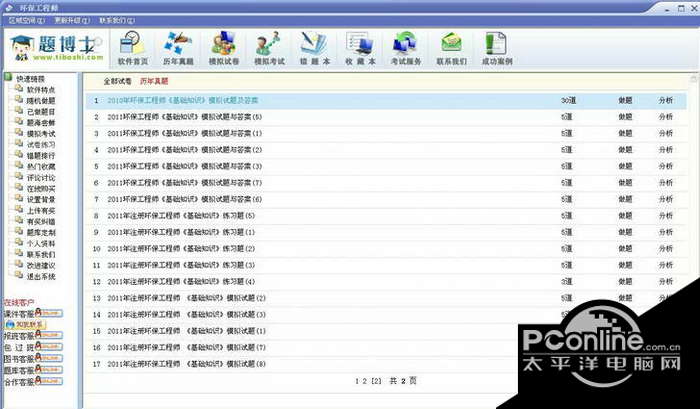The height and width of the screenshot is (409, 700).
Task: Switch to the red 历年真题 tab
Action: coord(154,81)
